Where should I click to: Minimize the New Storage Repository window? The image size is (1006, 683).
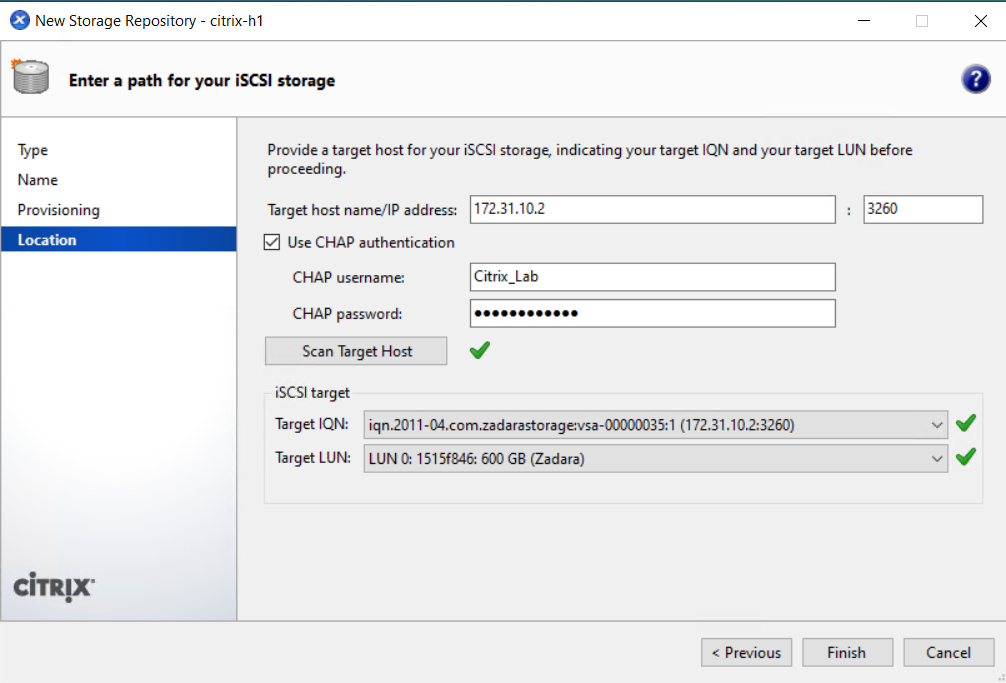click(x=864, y=21)
